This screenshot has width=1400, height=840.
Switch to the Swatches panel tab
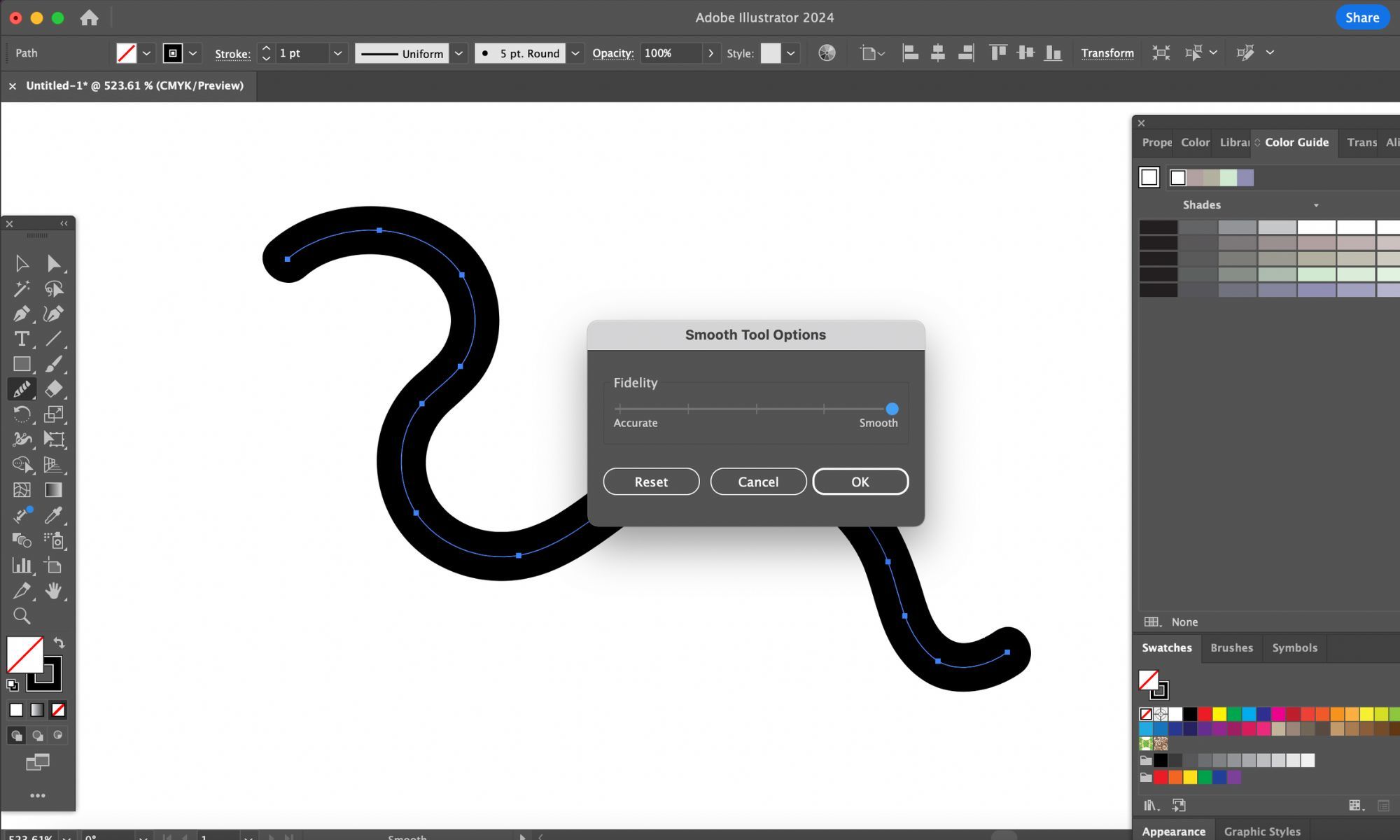[1165, 647]
